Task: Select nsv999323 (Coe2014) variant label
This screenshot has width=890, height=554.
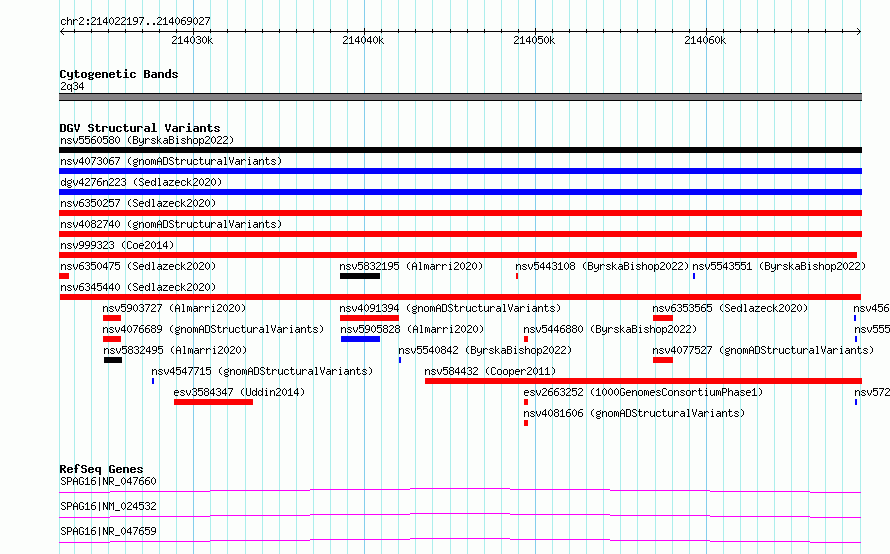Action: [x=117, y=245]
